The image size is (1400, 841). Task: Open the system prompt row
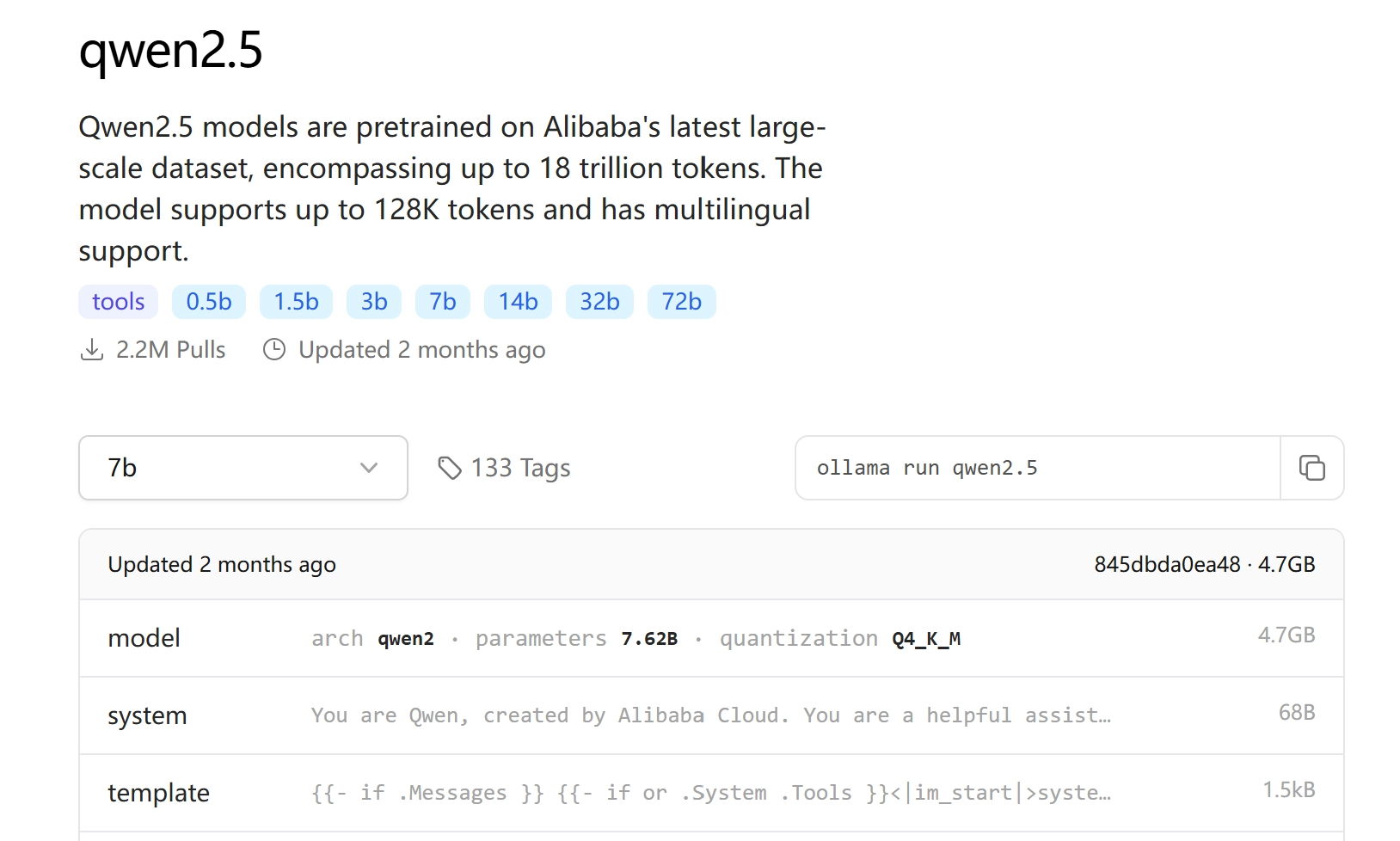pyautogui.click(x=710, y=715)
